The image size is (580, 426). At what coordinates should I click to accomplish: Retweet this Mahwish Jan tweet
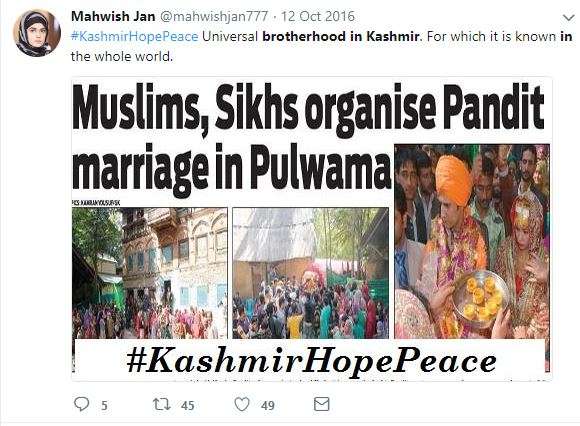pos(162,404)
